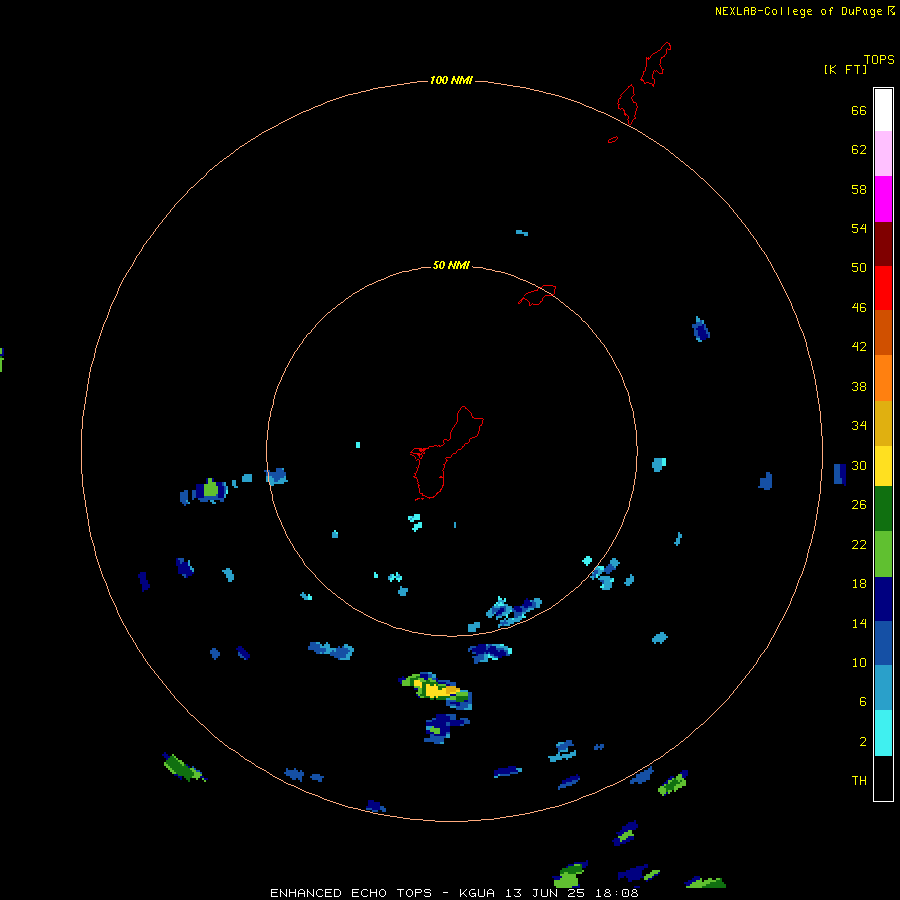Viewport: 900px width, 900px height.
Task: Click the 6 legend value
Action: coord(863,702)
